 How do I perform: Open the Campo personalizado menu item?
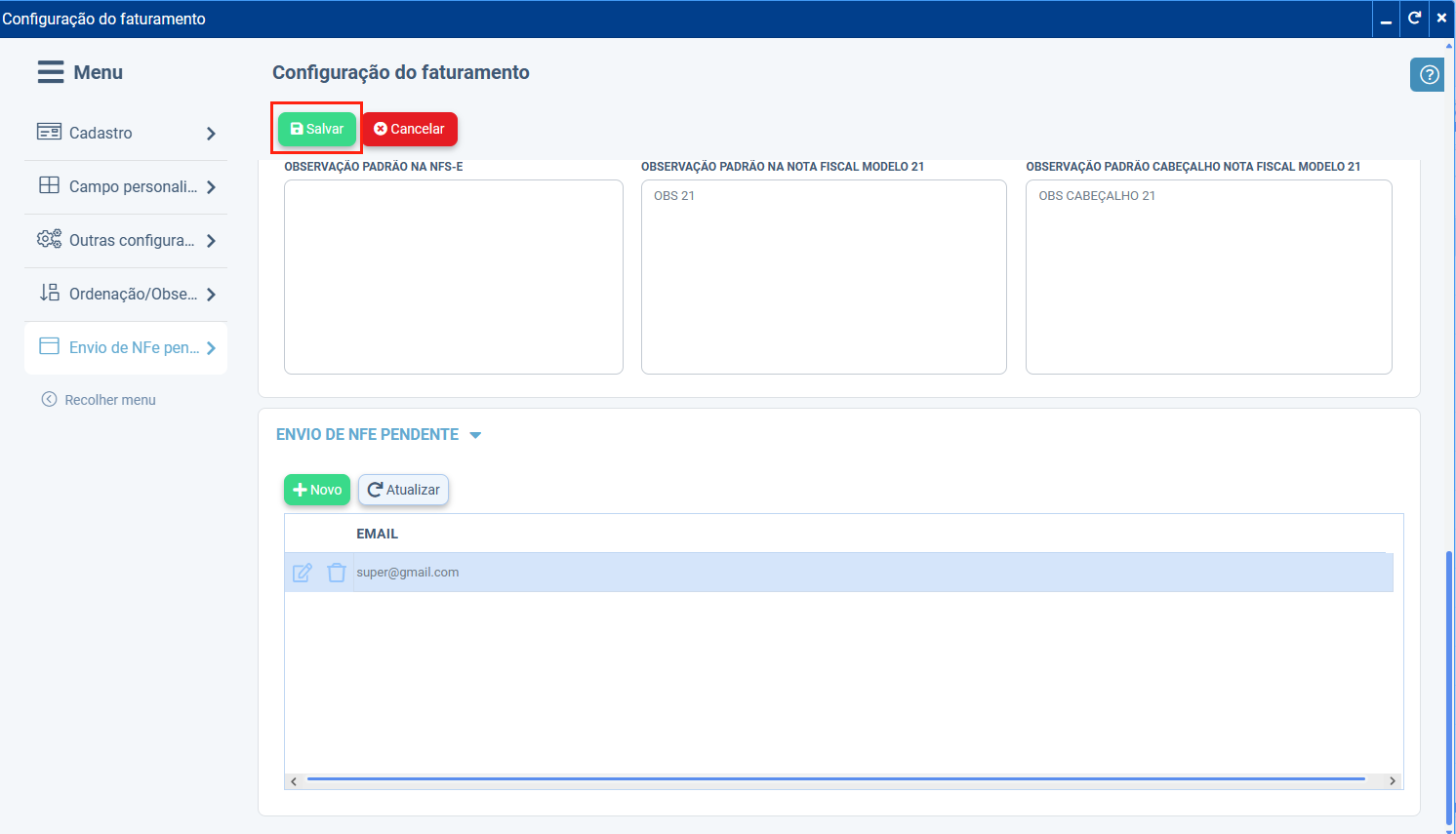click(x=126, y=187)
